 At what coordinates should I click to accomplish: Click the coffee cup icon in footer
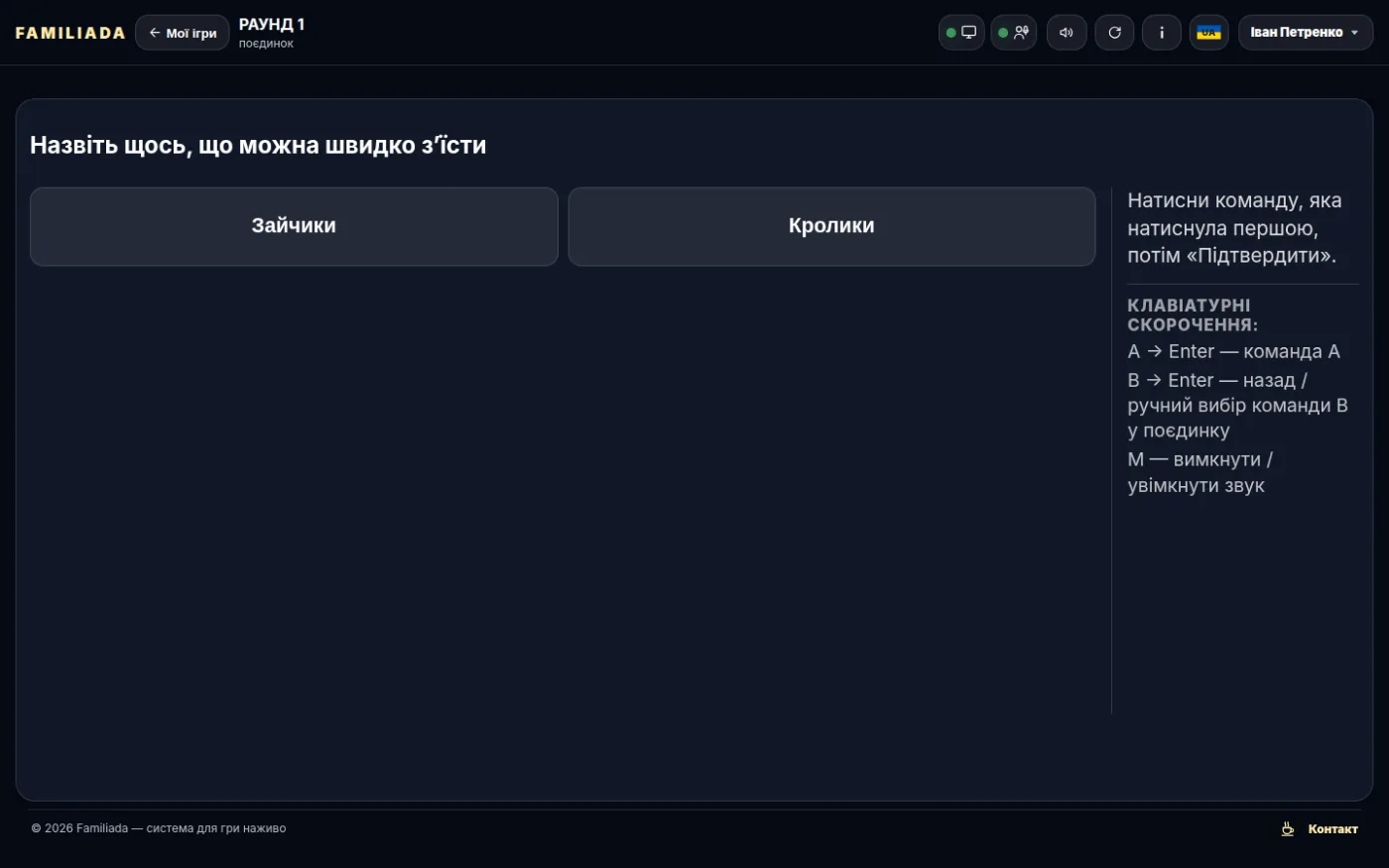[1288, 829]
